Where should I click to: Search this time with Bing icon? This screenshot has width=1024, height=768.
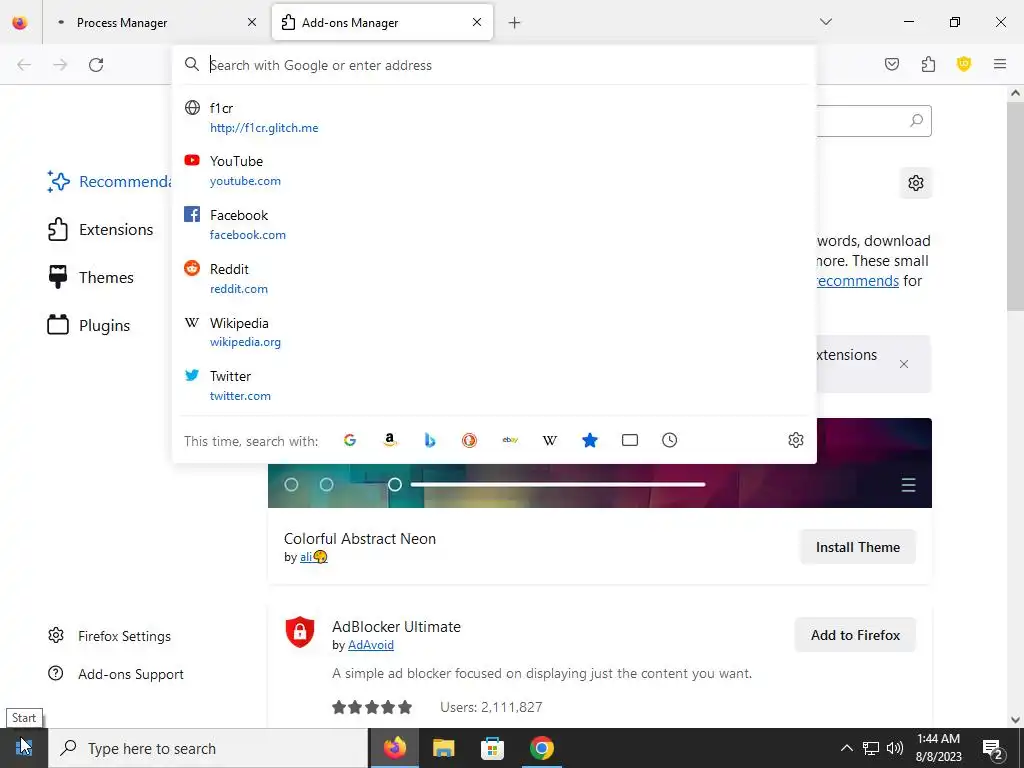pos(430,440)
